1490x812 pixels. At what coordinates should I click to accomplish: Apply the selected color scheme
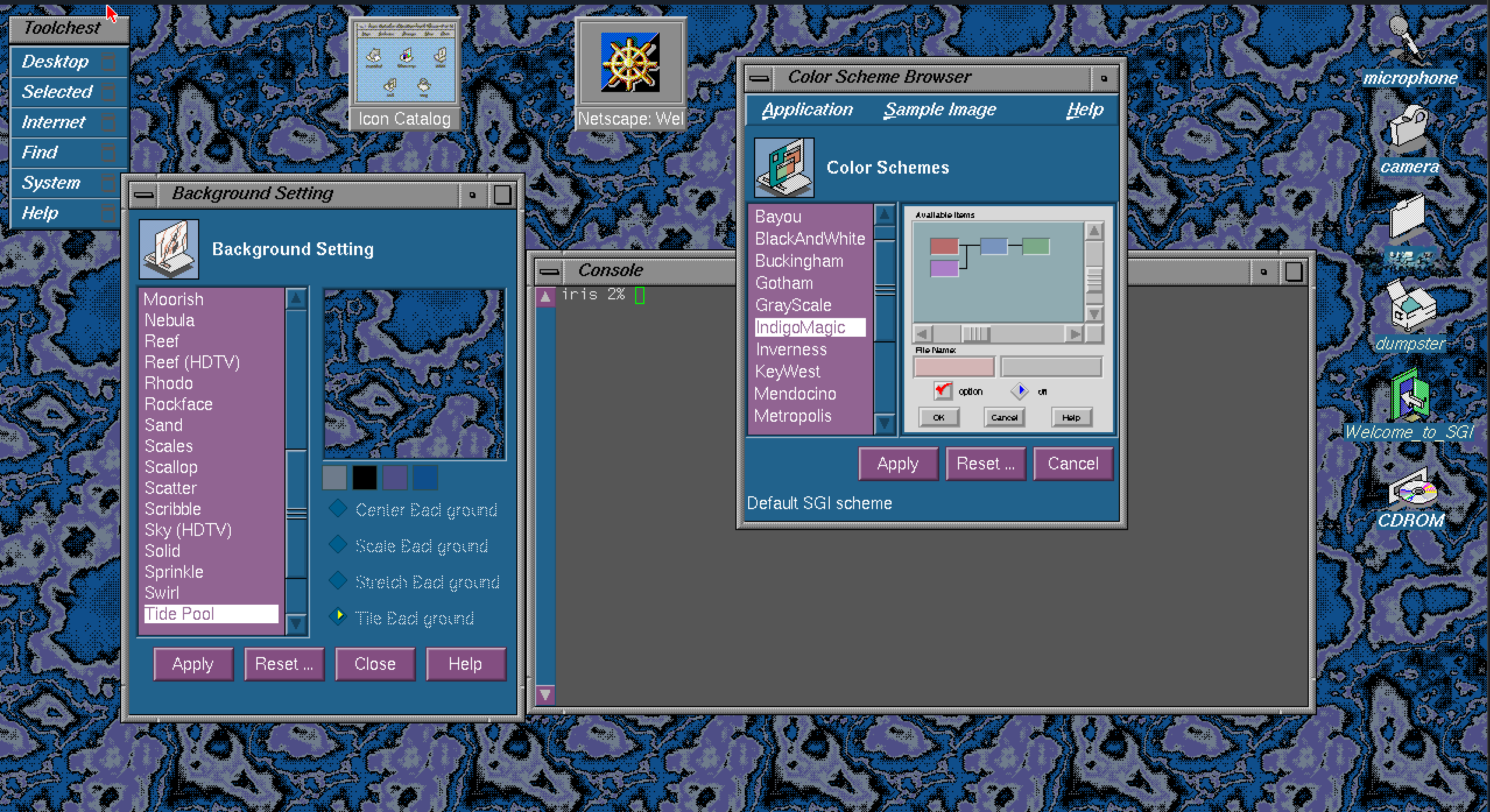[897, 464]
